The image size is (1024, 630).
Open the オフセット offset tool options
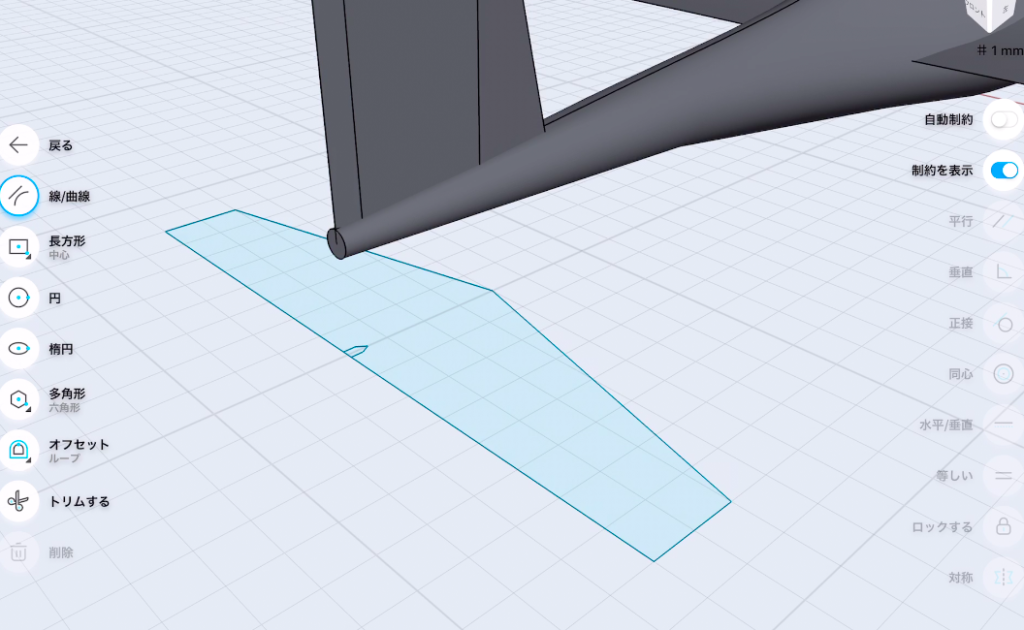[19, 450]
